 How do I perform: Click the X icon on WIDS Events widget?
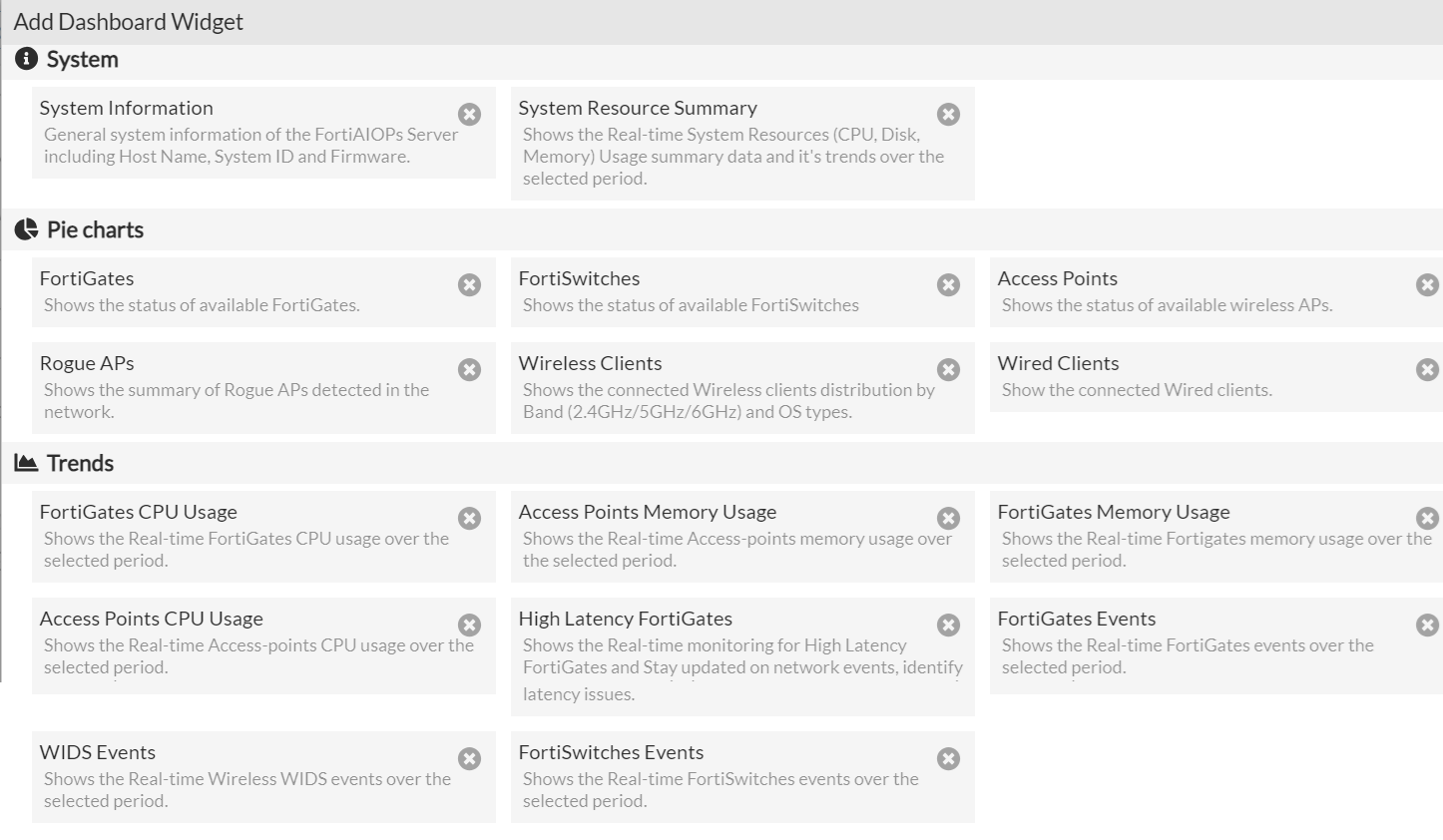point(469,759)
